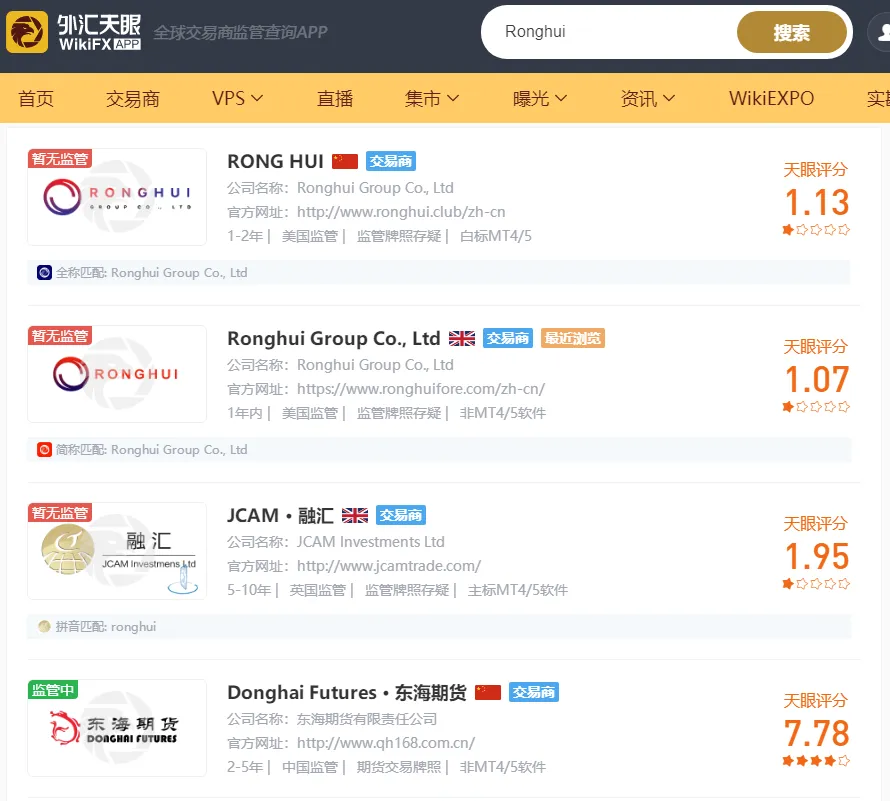Click the 公司名称: 东海期货有限责任公司 text
Viewport: 890px width, 801px height.
click(332, 719)
